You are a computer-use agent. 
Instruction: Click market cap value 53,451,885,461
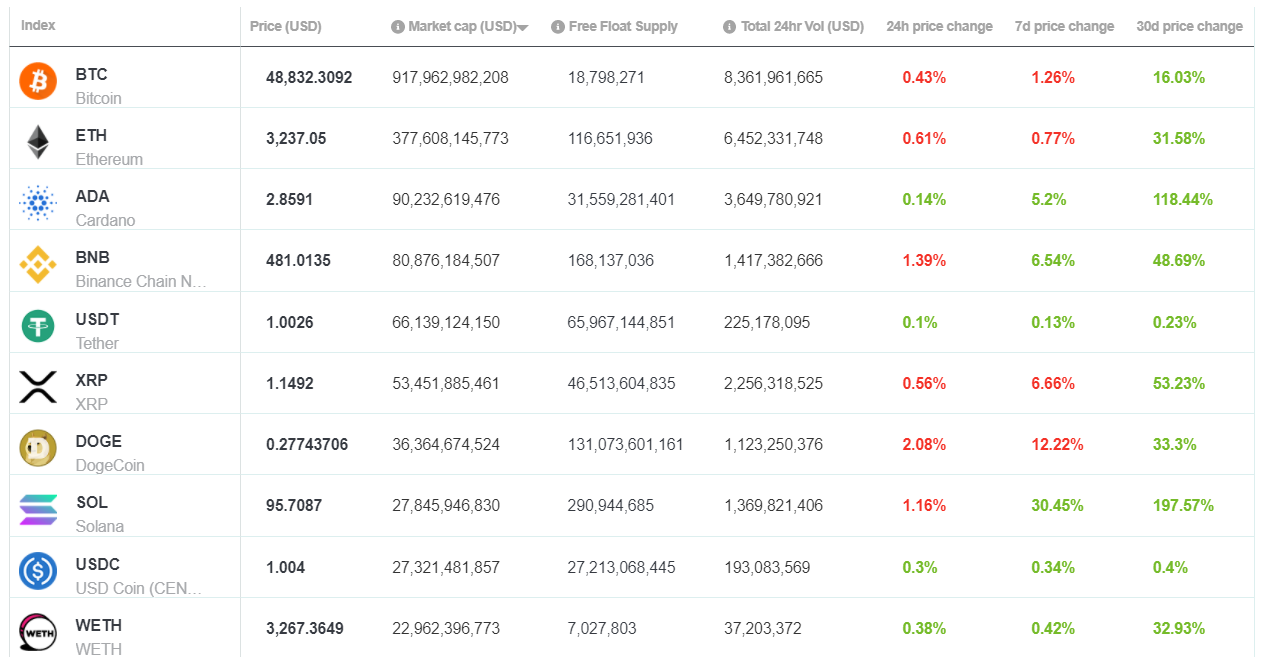[446, 383]
